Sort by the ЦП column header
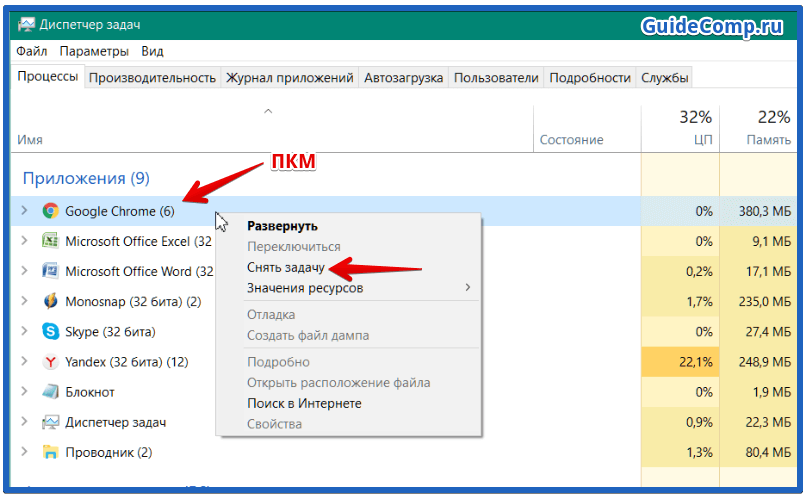 click(702, 140)
